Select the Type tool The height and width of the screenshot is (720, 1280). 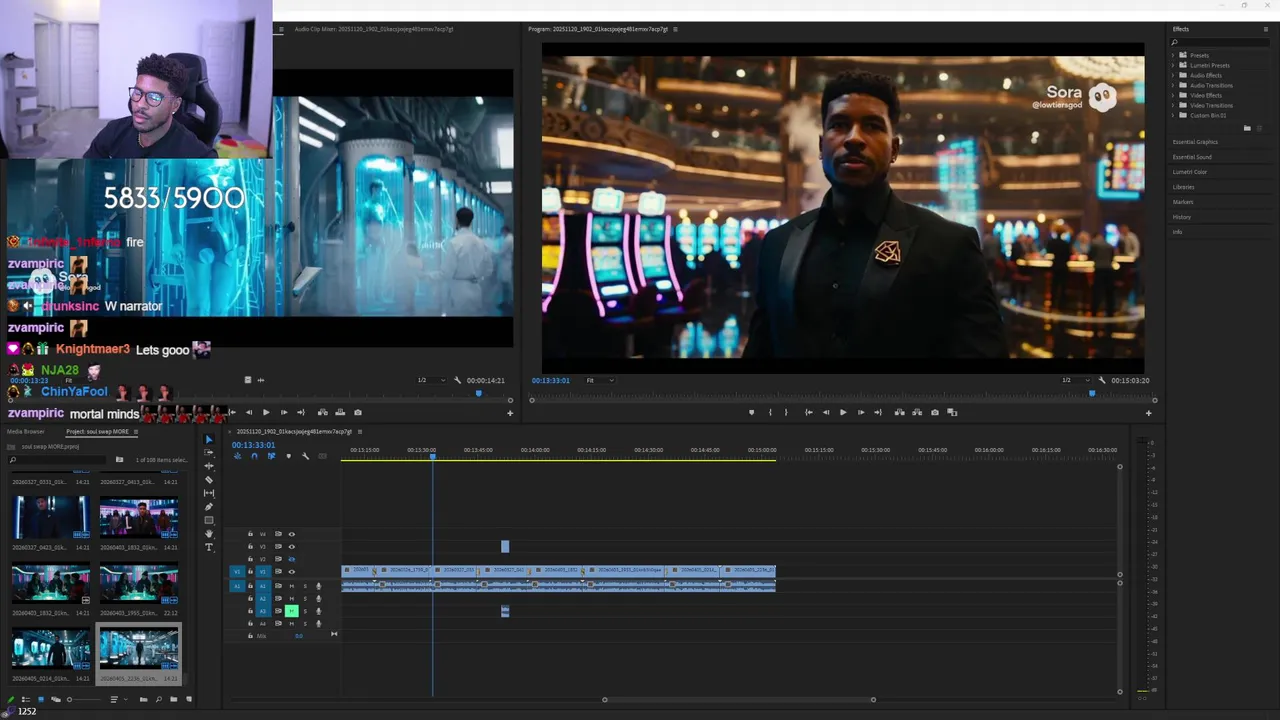pos(209,547)
